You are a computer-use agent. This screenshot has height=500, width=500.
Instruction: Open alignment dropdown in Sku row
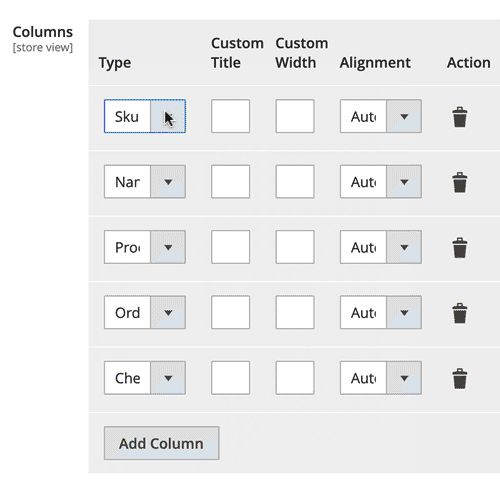coord(381,116)
